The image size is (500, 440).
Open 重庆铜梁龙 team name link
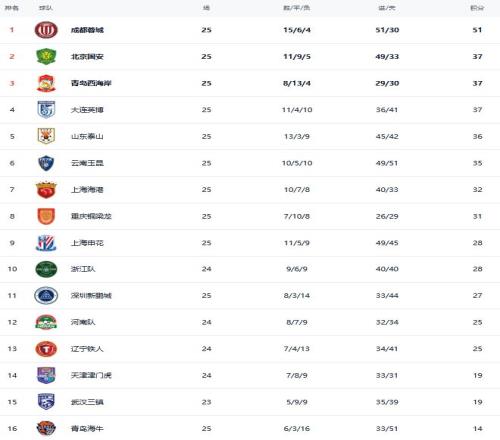tap(91, 216)
